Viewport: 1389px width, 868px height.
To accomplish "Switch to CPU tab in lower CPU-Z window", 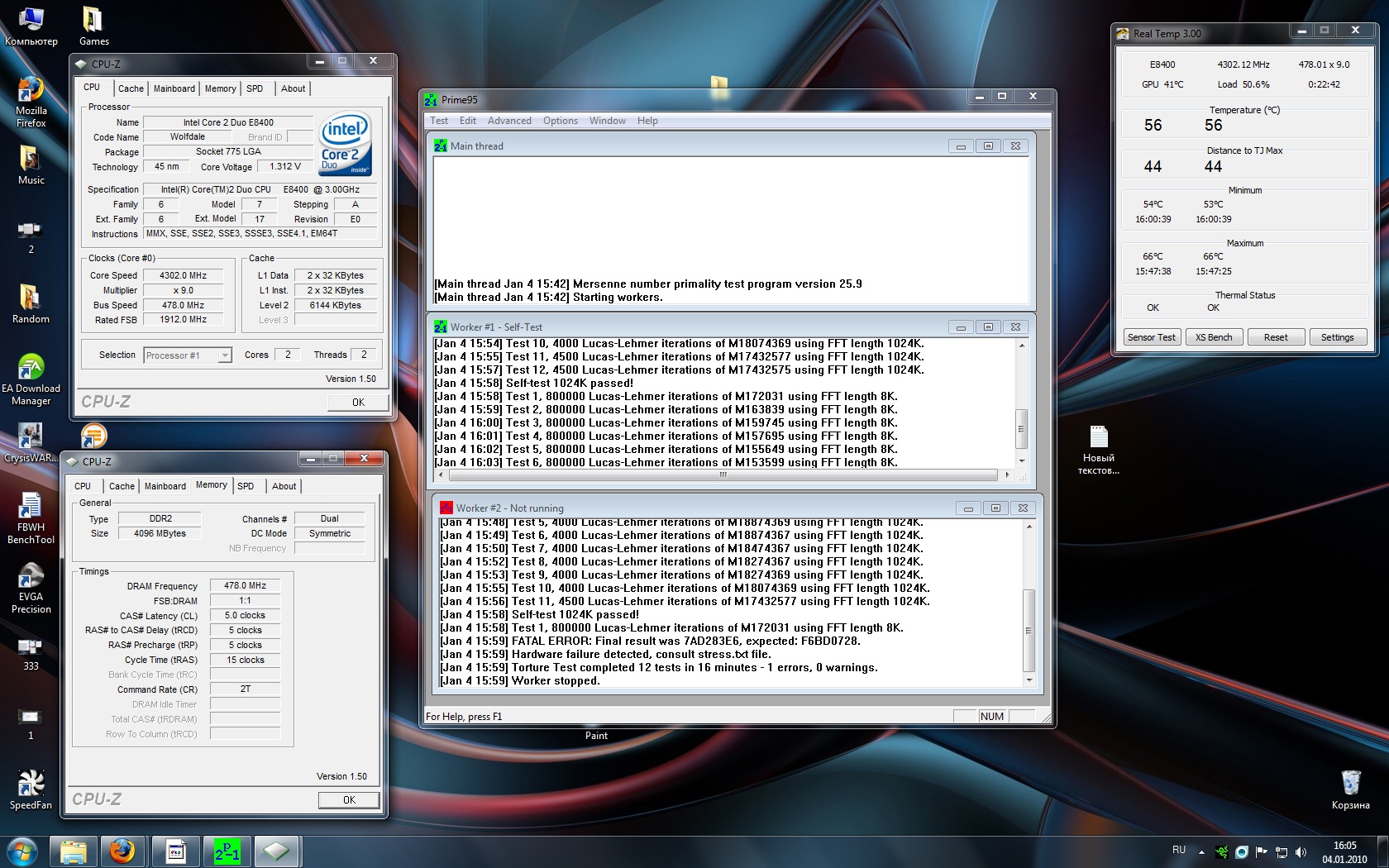I will click(83, 486).
